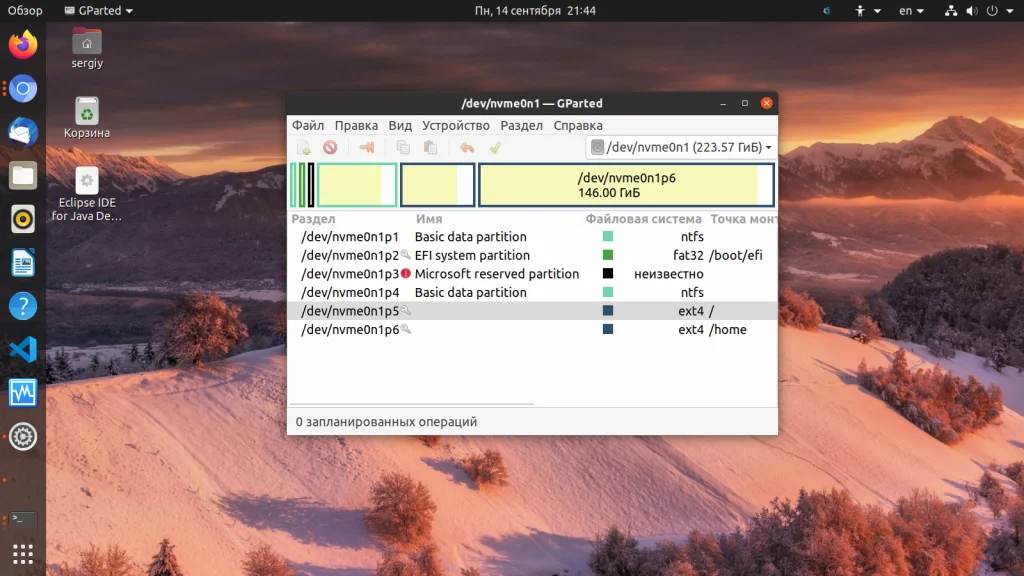
Task: Click the Delete partition toolbar icon
Action: point(330,148)
